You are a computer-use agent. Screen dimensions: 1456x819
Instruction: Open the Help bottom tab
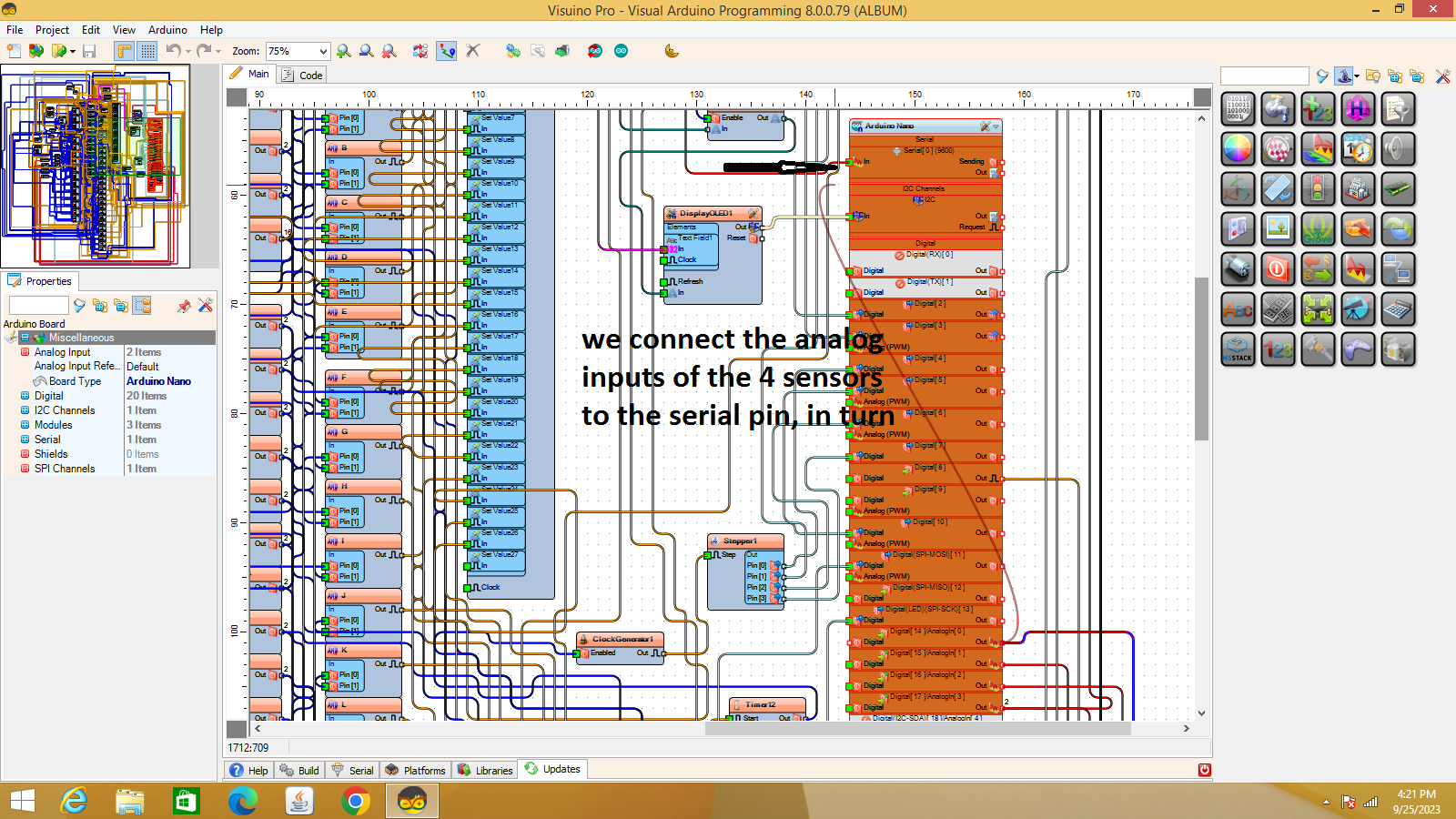pos(248,770)
